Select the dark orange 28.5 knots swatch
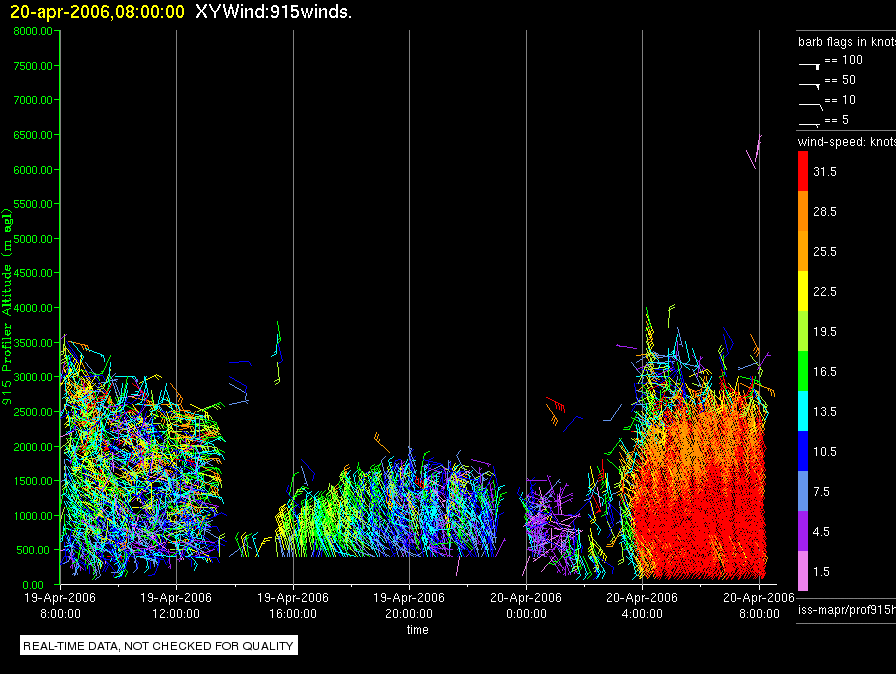The width and height of the screenshot is (896, 674). (x=803, y=211)
